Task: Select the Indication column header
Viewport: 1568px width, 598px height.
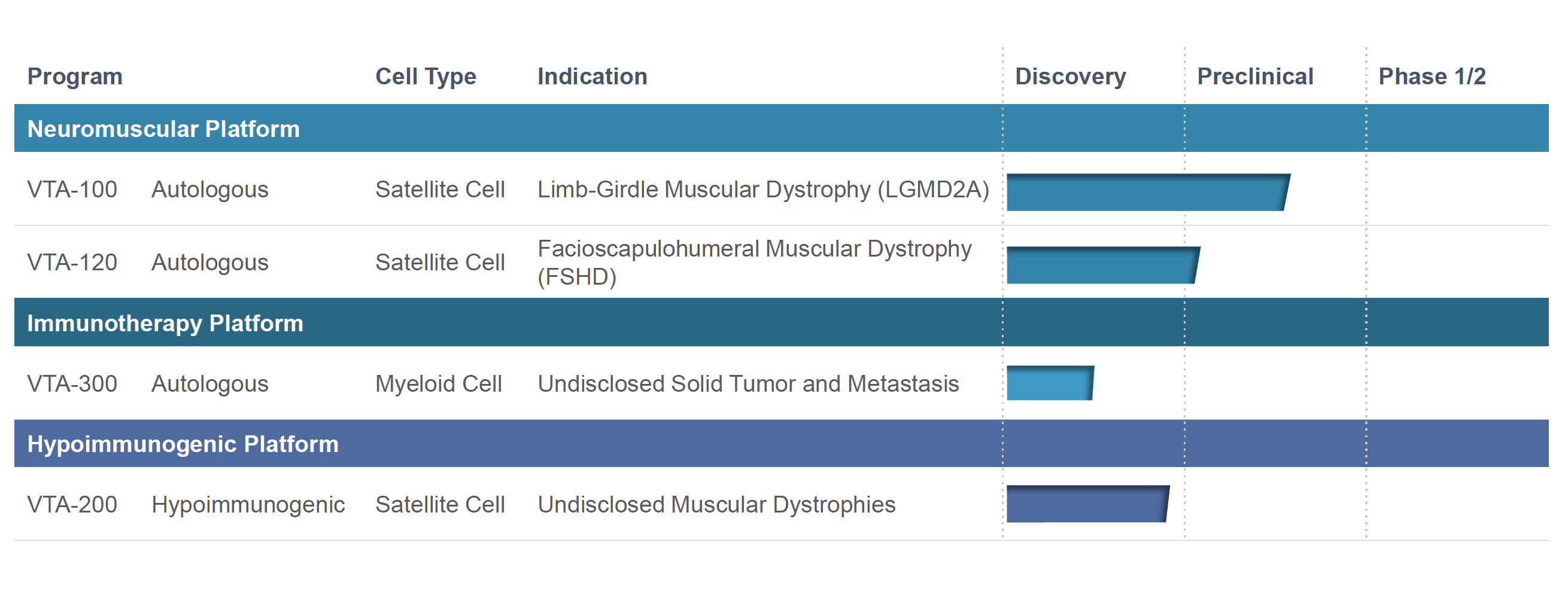Action: pyautogui.click(x=592, y=77)
